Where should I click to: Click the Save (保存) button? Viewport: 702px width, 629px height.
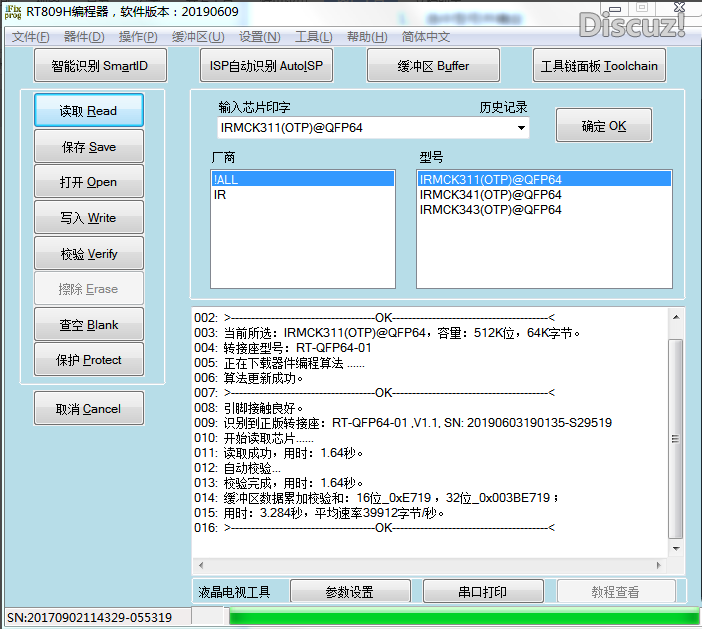89,147
